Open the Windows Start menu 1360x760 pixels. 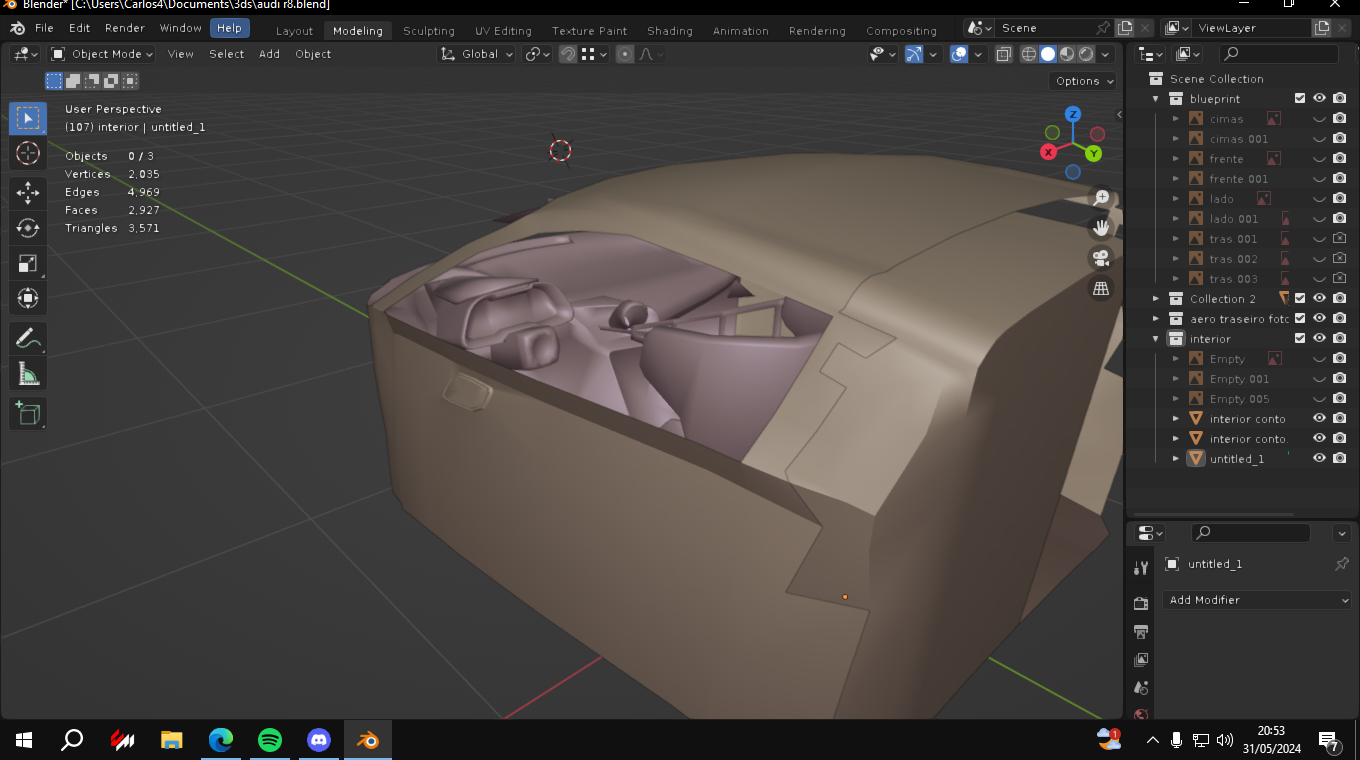24,740
